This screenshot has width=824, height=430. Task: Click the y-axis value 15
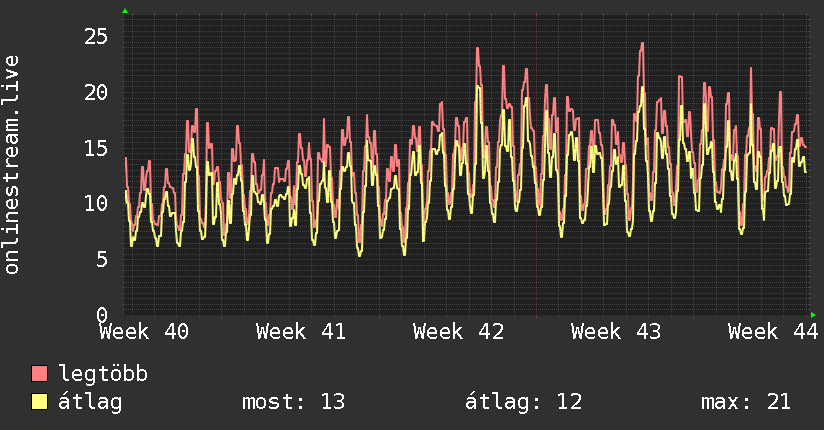click(x=96, y=148)
